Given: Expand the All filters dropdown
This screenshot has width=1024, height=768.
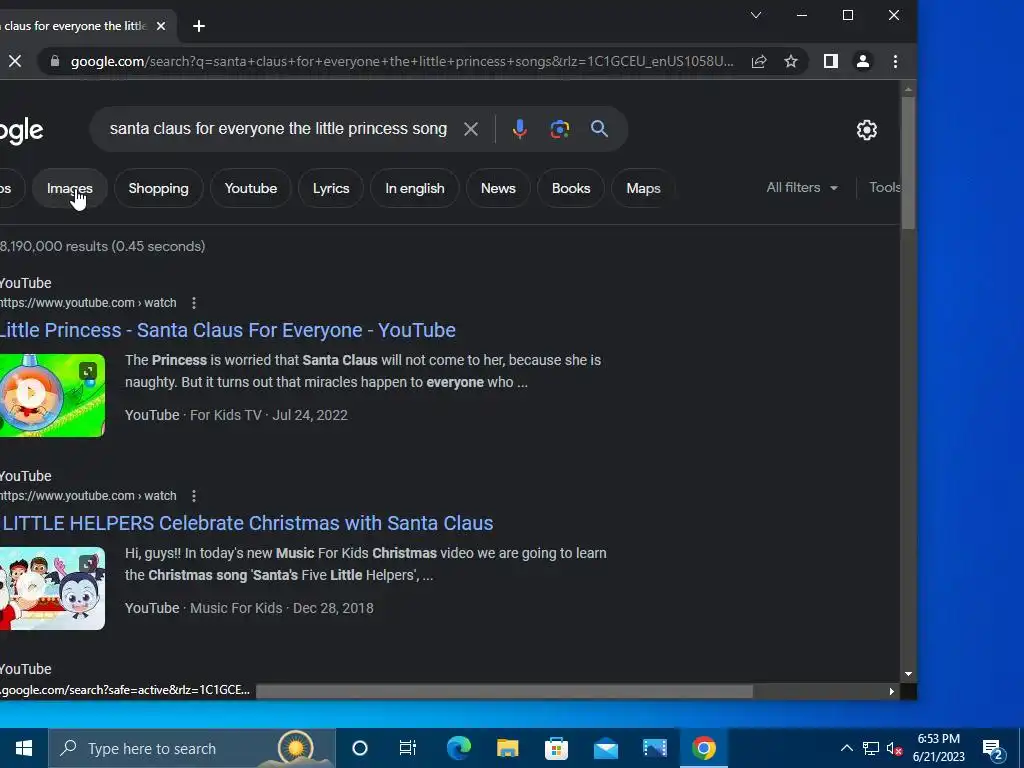Looking at the screenshot, I should pyautogui.click(x=802, y=187).
